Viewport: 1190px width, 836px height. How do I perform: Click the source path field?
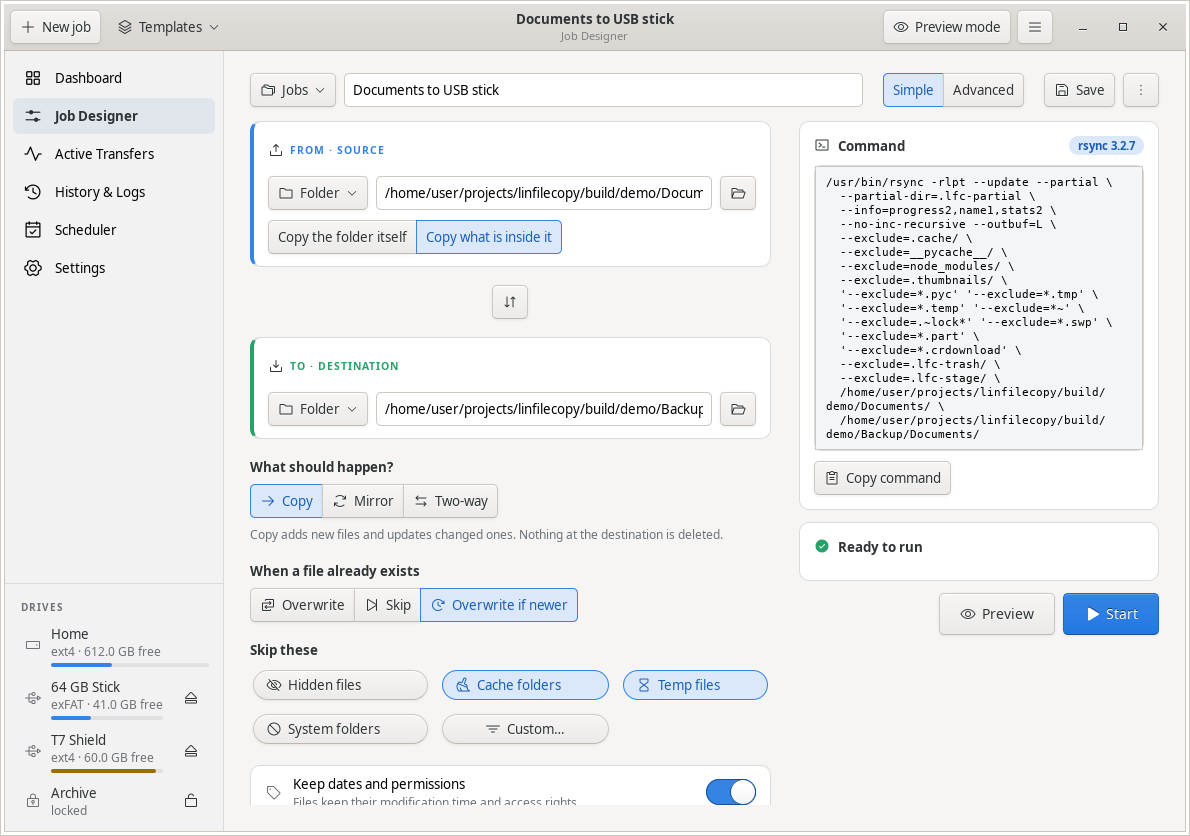[544, 193]
